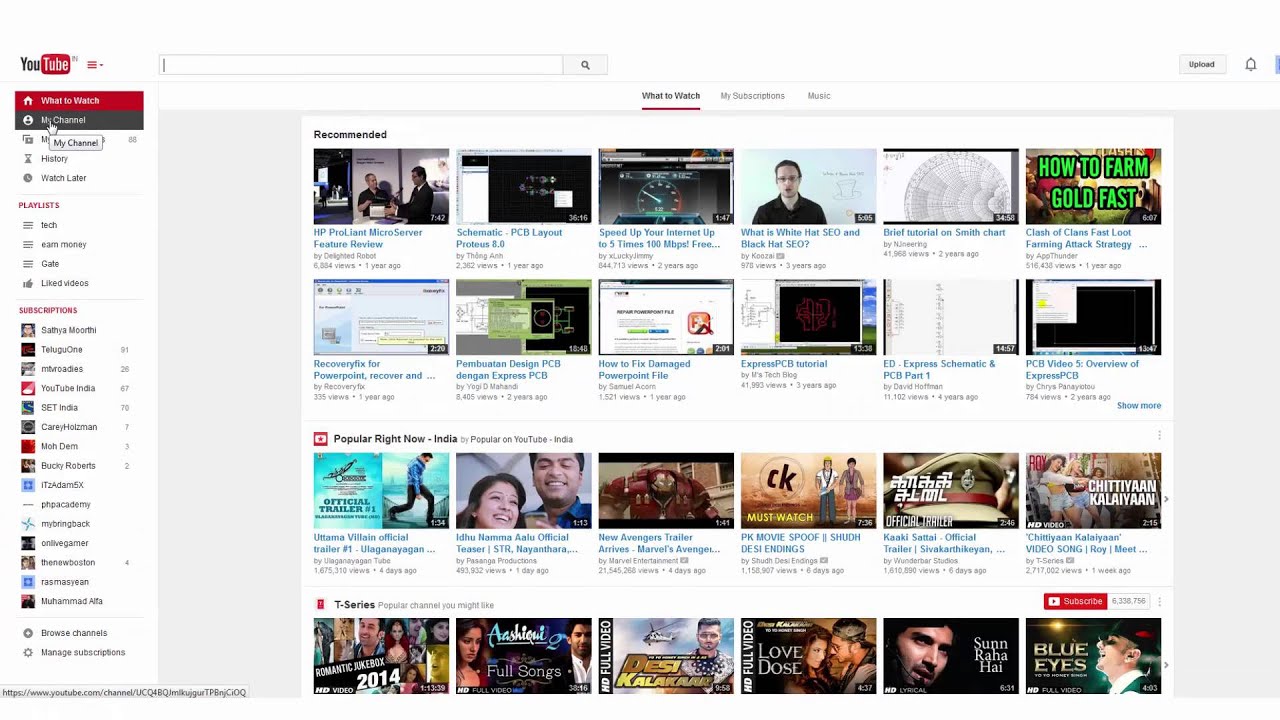The image size is (1280, 720).
Task: Switch to the My Subscriptions tab
Action: pos(752,96)
